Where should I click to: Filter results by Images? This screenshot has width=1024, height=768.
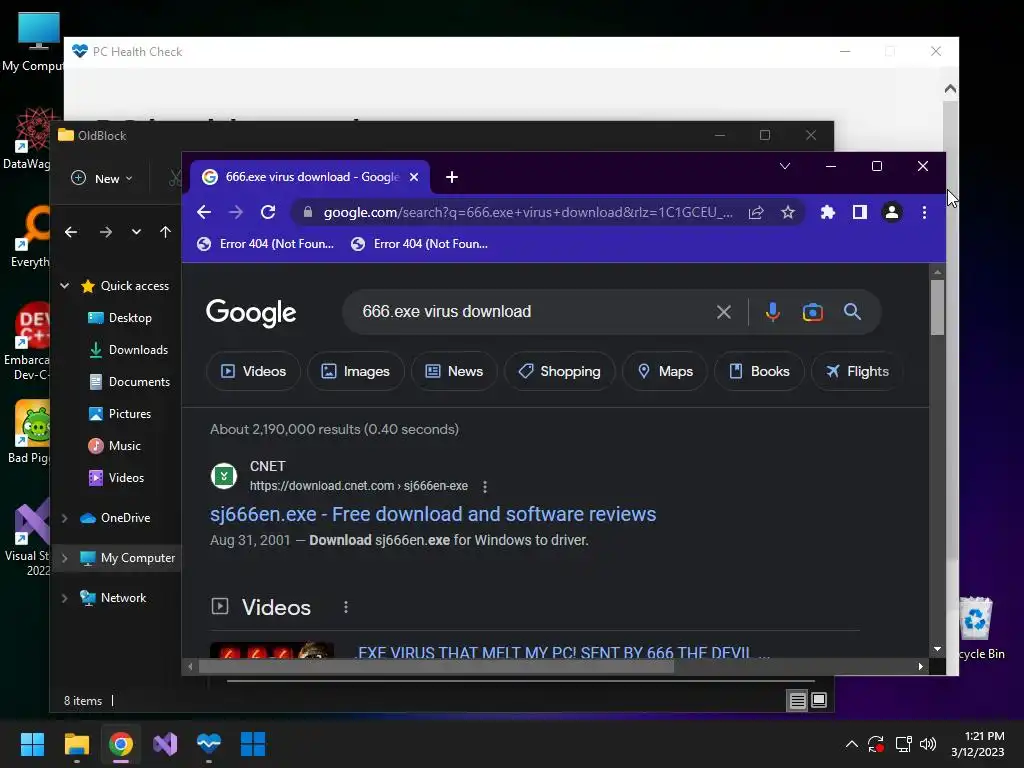[355, 371]
